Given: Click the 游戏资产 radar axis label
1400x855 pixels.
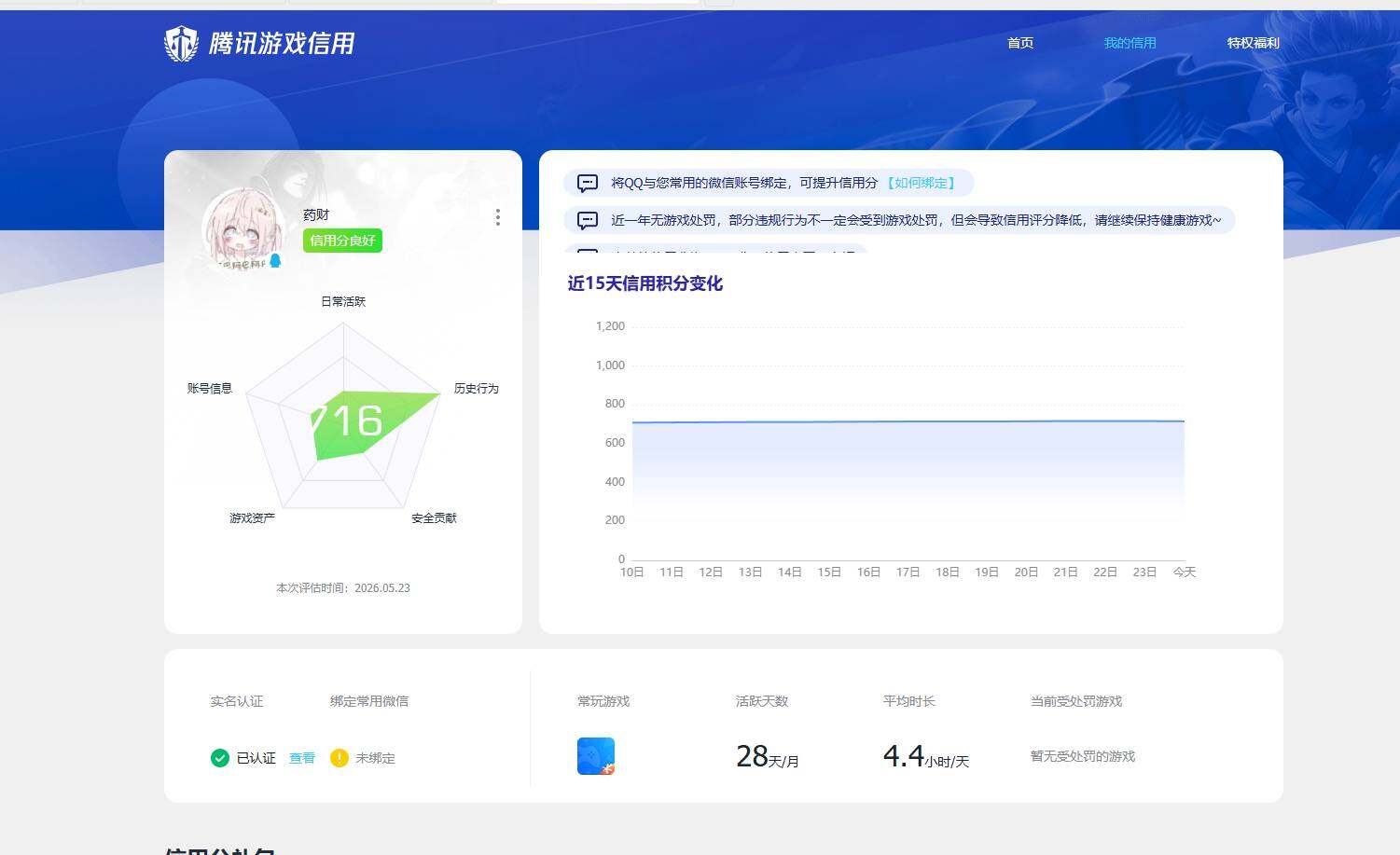Looking at the screenshot, I should pyautogui.click(x=253, y=517).
